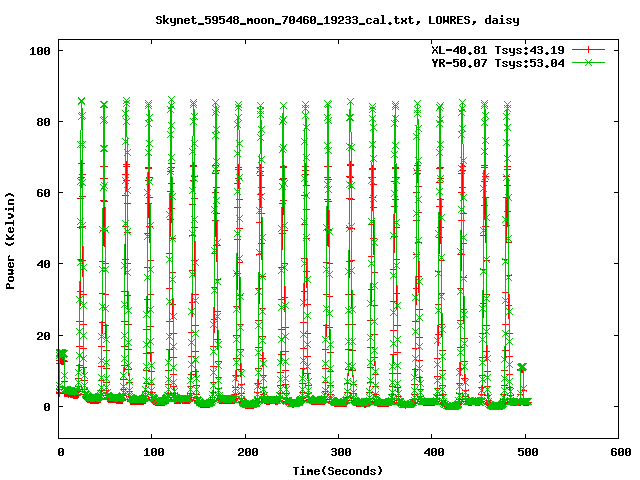
Task: Click the y-axis tick label 100
Action: [x=40, y=51]
